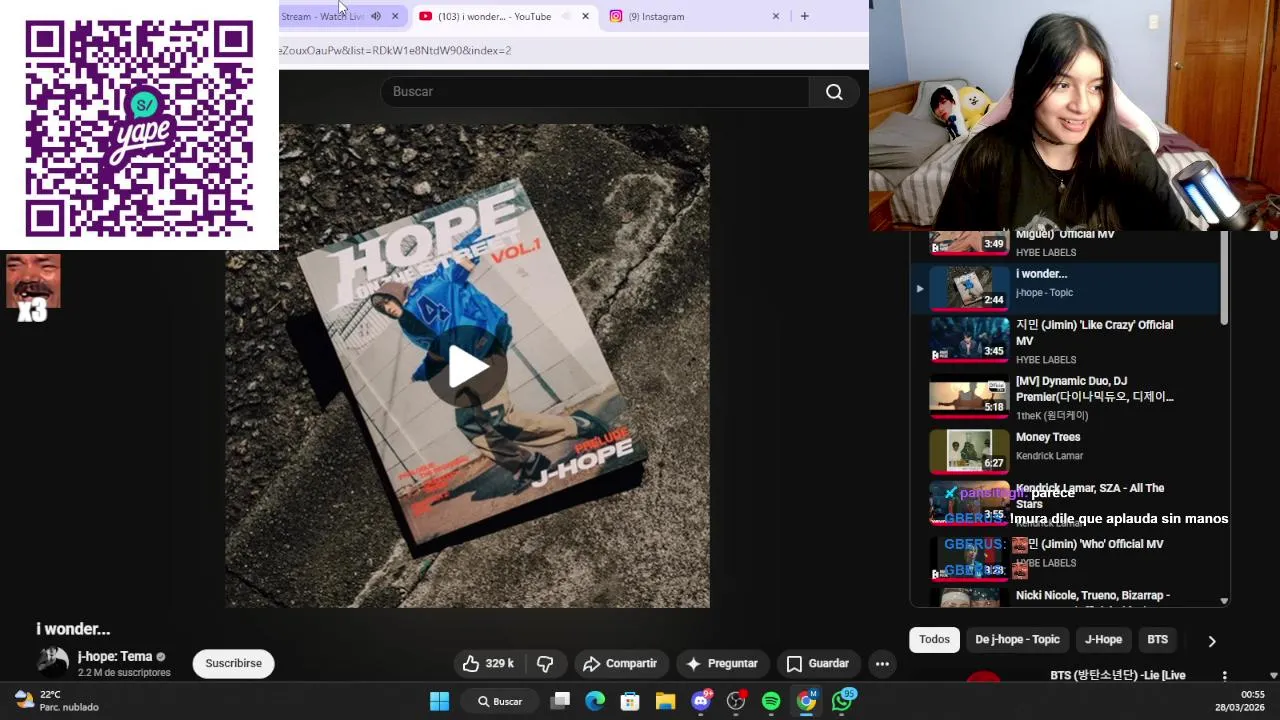Play Money Trees by Kendrick Lamar
This screenshot has width=1280, height=720.
[x=1065, y=450]
